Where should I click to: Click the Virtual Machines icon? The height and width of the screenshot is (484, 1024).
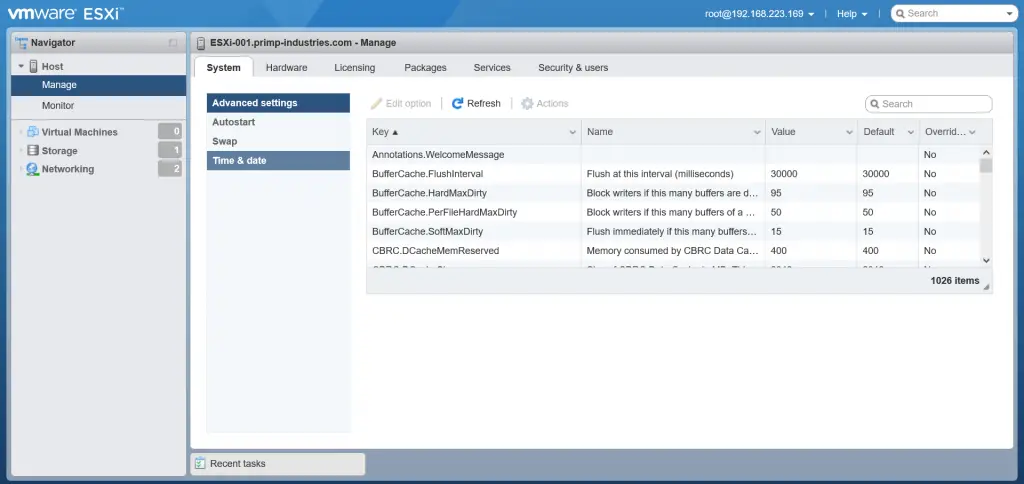[33, 132]
